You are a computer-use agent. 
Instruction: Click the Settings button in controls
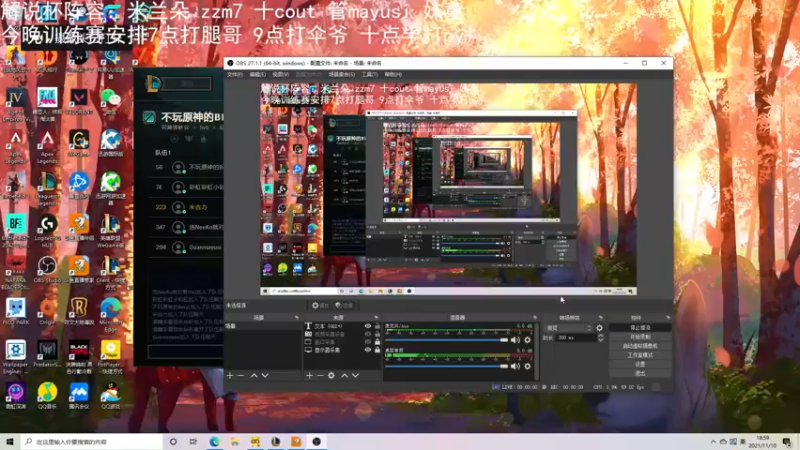[640, 364]
